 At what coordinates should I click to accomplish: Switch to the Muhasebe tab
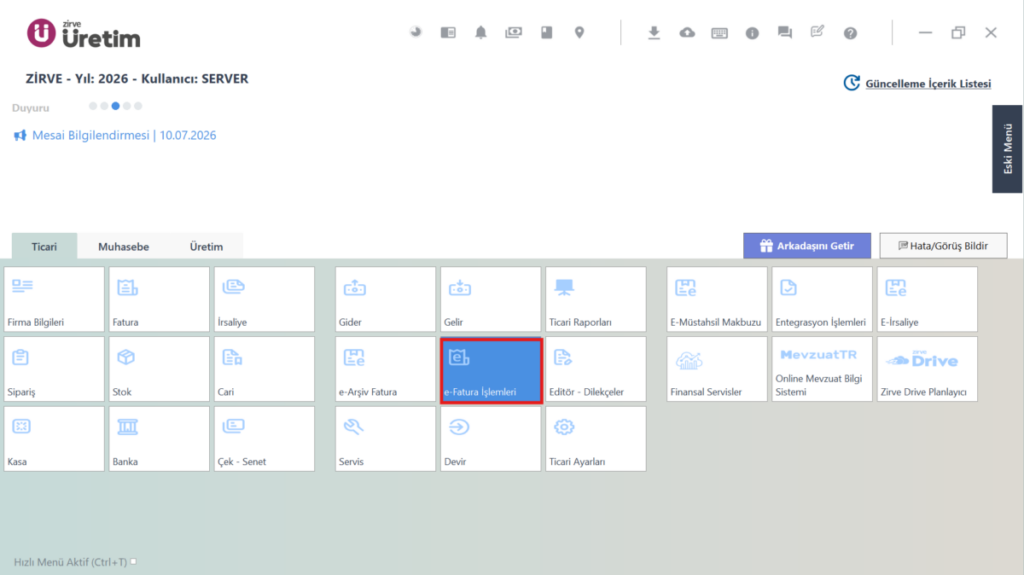tap(123, 246)
